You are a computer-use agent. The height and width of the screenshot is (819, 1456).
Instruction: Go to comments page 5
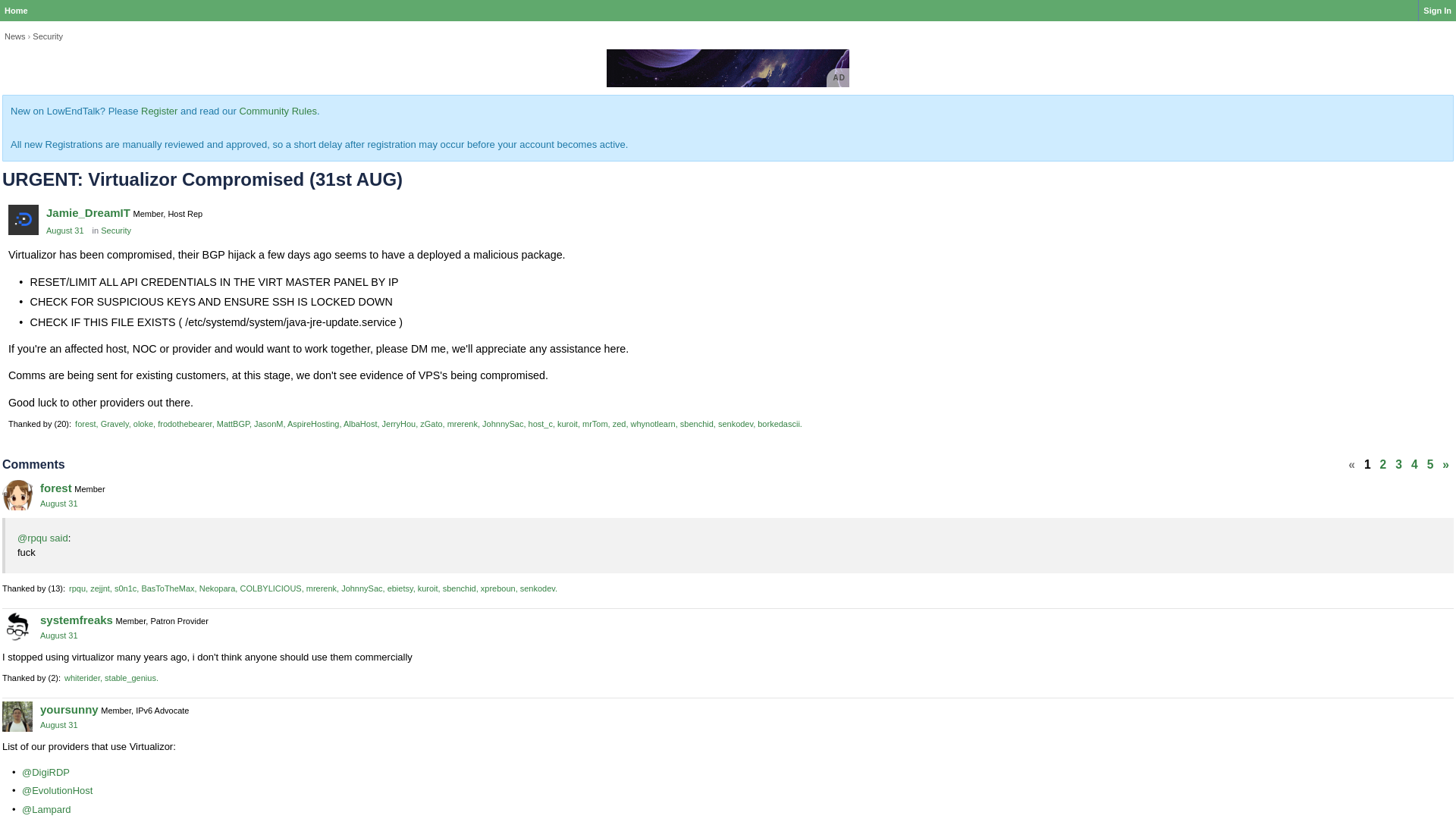point(1430,465)
